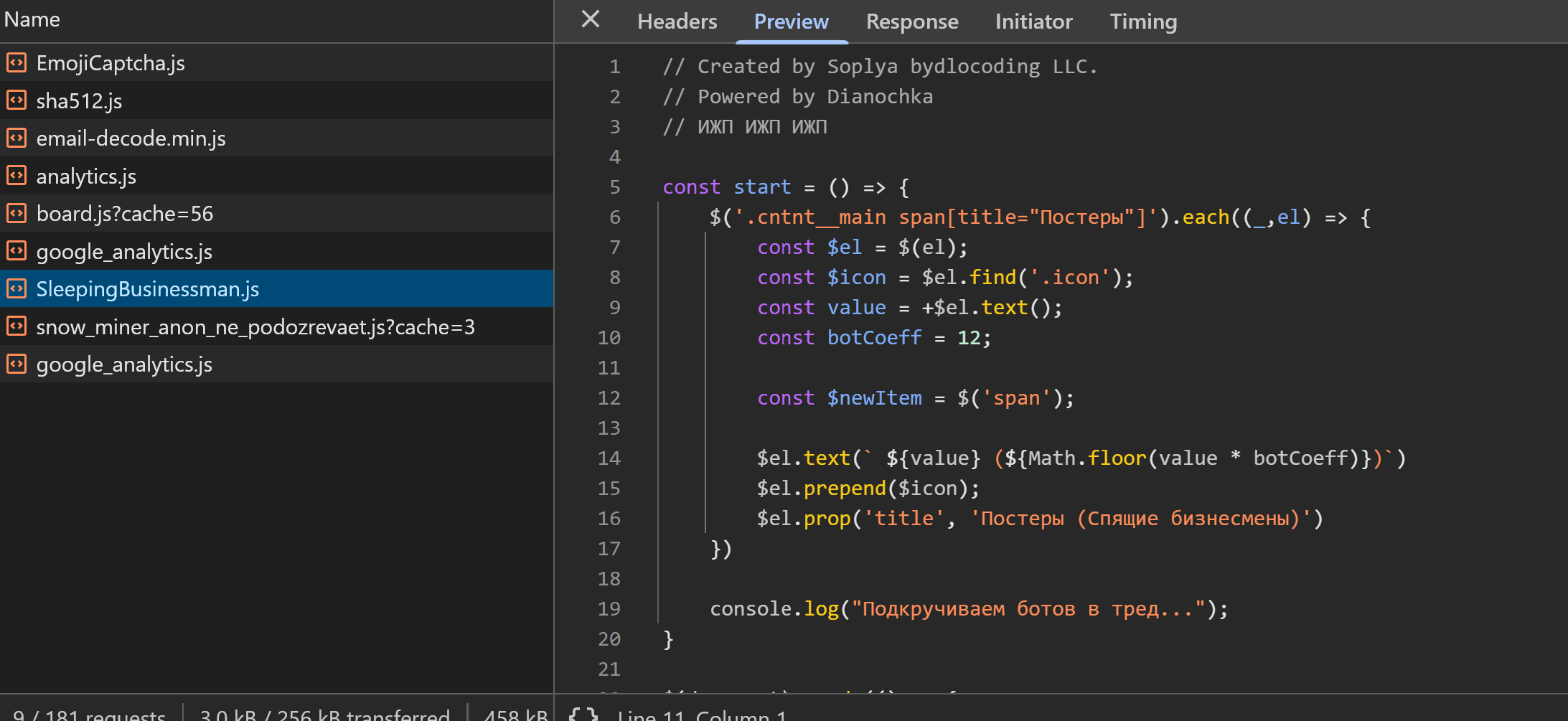Switch to the Response tab
The height and width of the screenshot is (721, 1568).
click(x=911, y=22)
